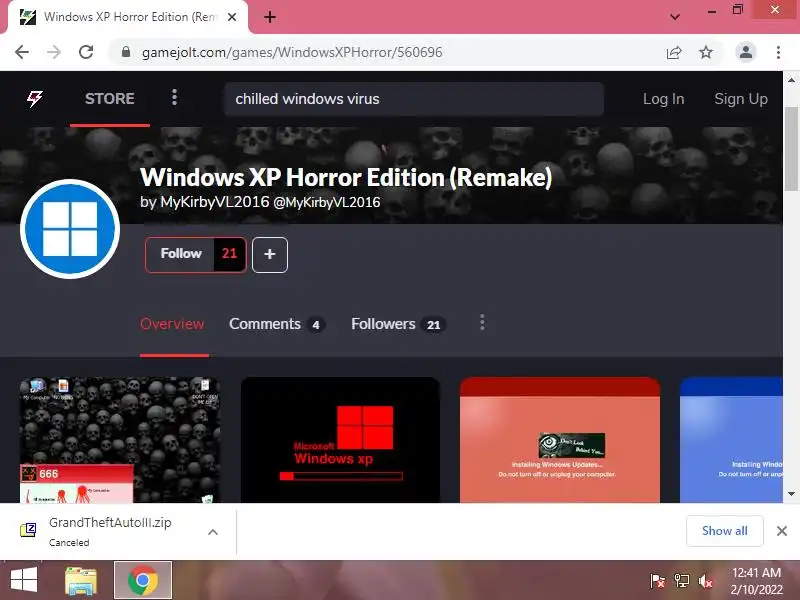Click the network tray icon
This screenshot has height=600, width=800.
click(x=682, y=581)
